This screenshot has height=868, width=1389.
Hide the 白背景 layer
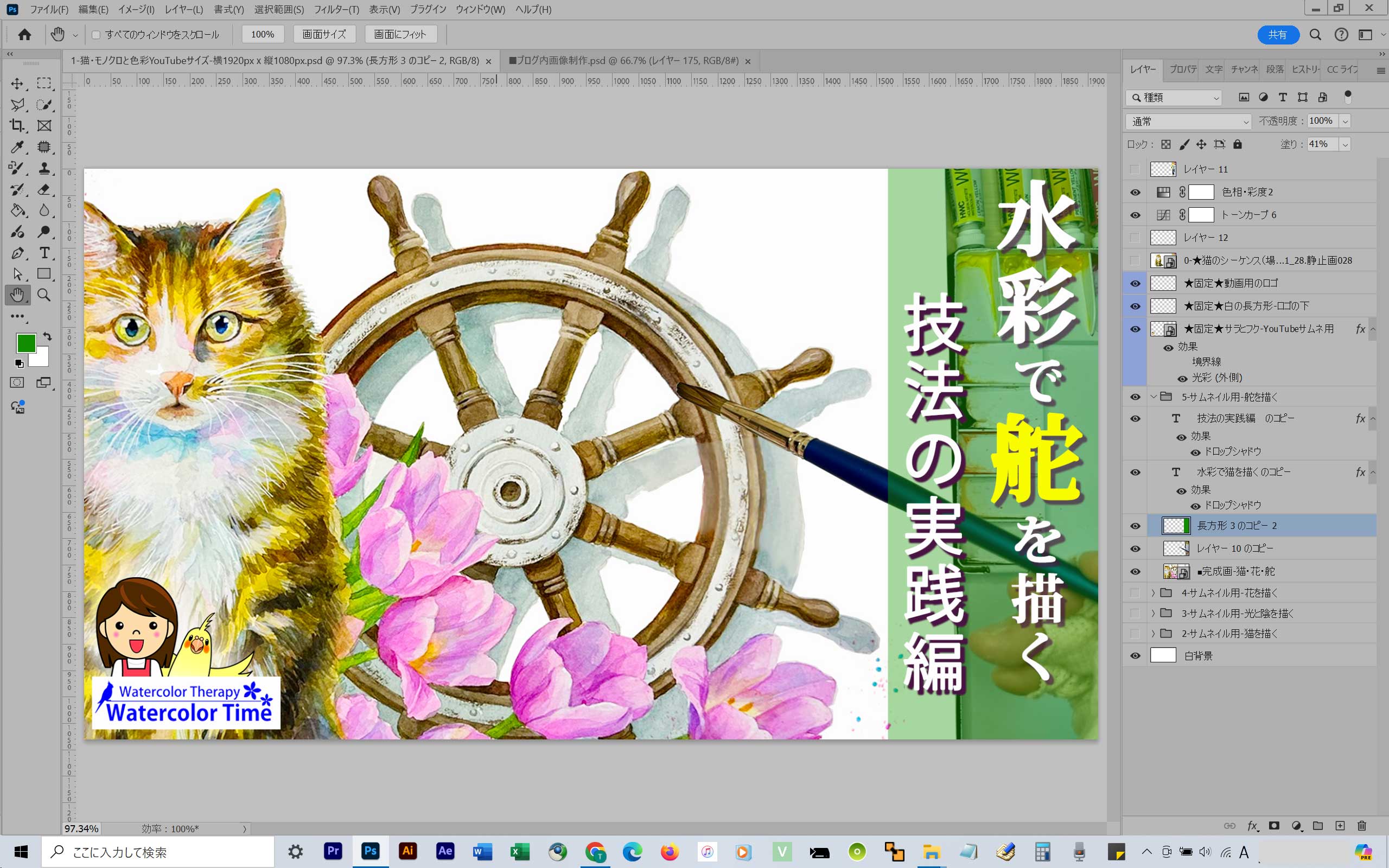[1135, 655]
